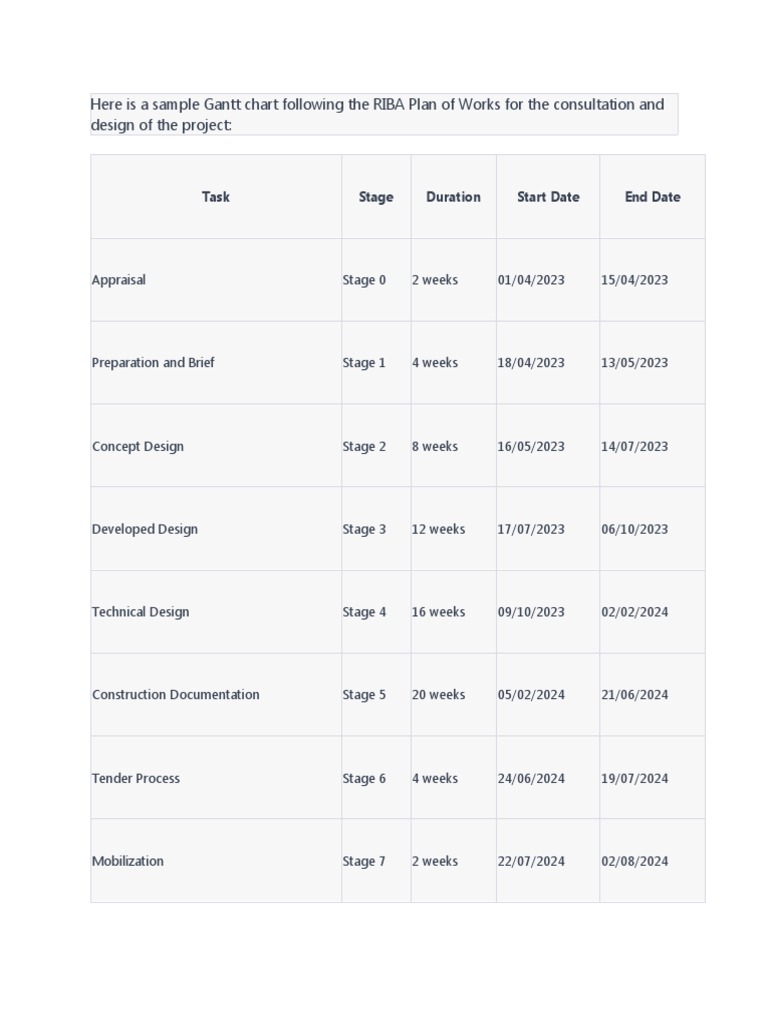Click the Concept Design task cell
The image size is (768, 1024).
point(216,446)
